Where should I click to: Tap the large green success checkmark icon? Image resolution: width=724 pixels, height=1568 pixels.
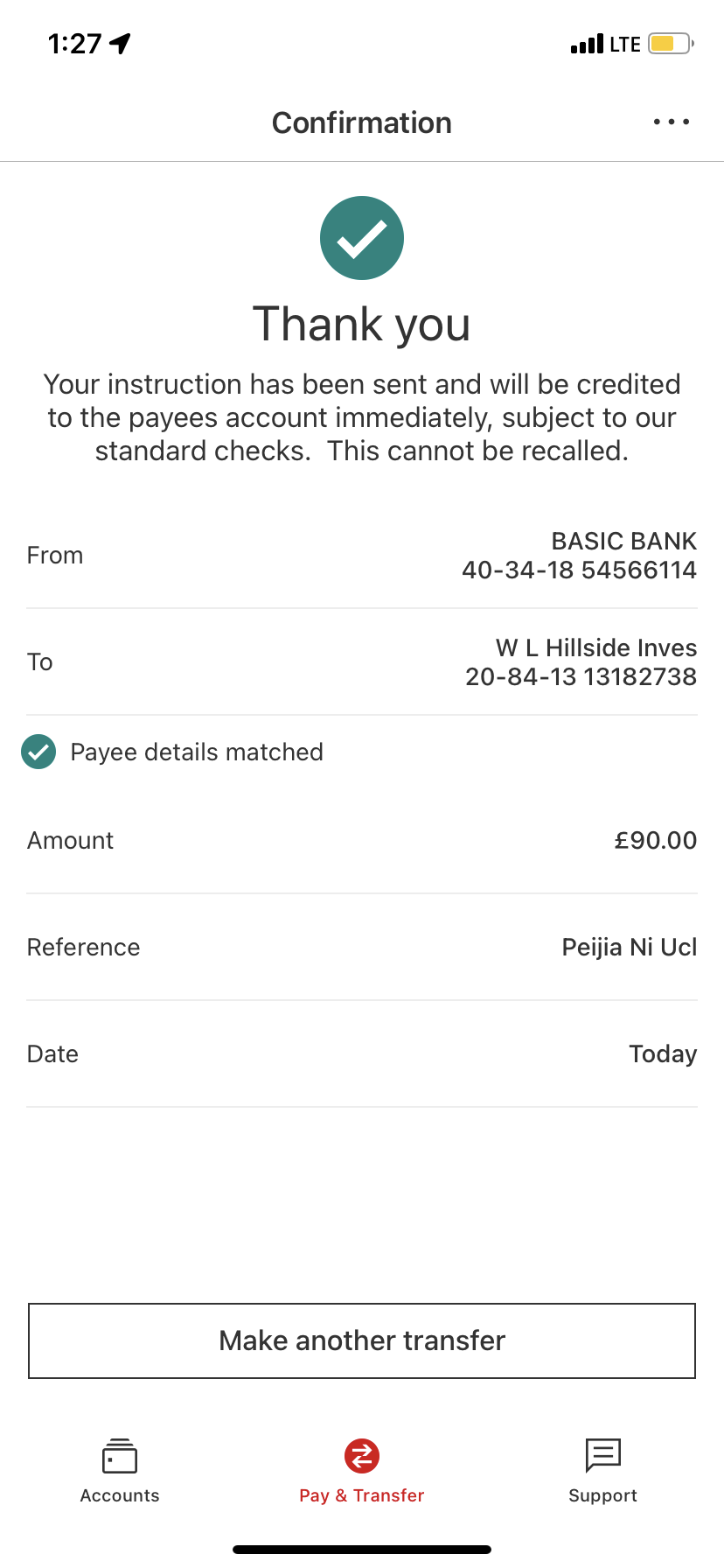tap(362, 238)
